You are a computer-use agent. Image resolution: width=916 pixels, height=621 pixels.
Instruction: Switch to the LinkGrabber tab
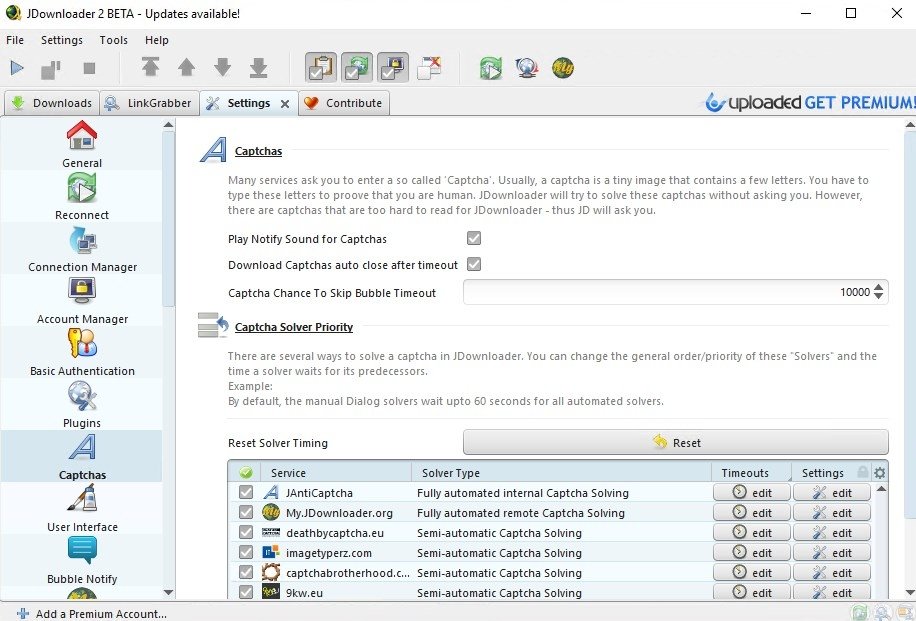(150, 102)
